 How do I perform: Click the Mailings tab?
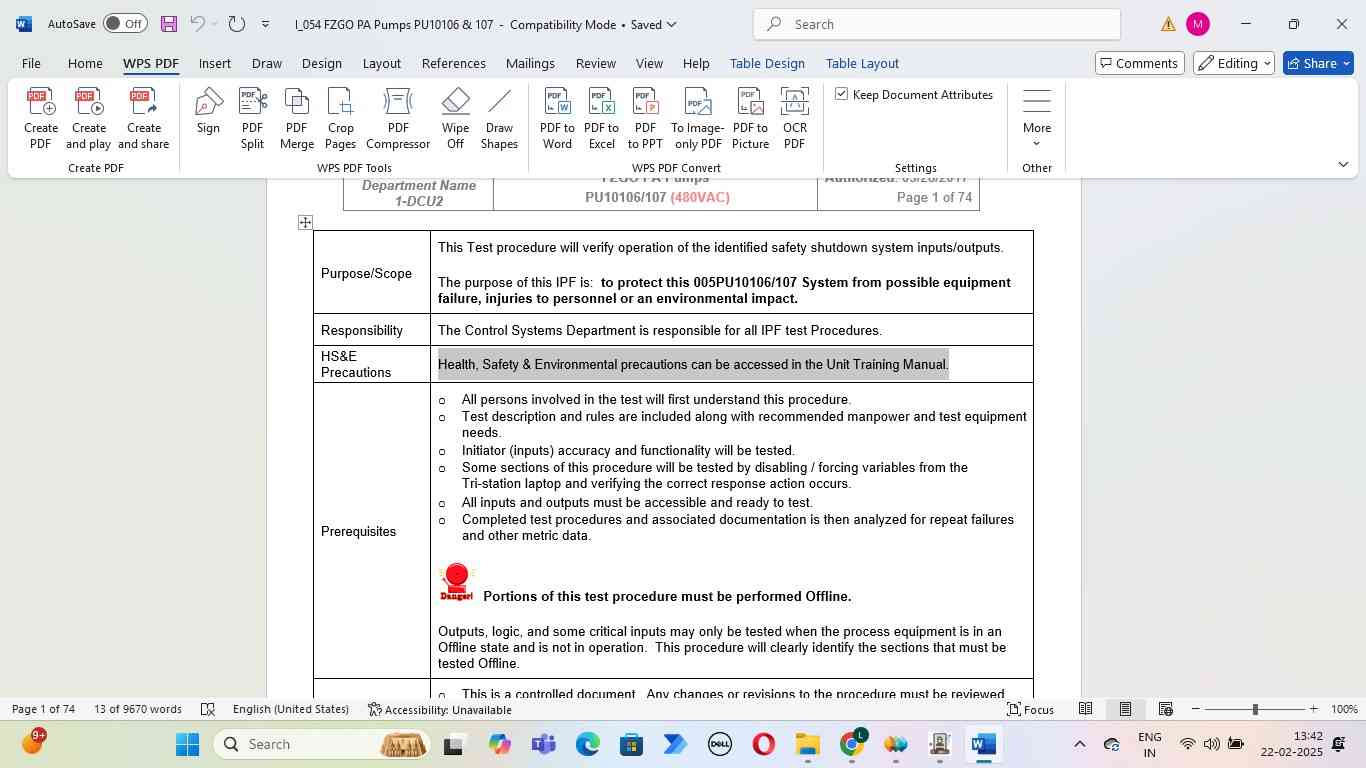[530, 63]
